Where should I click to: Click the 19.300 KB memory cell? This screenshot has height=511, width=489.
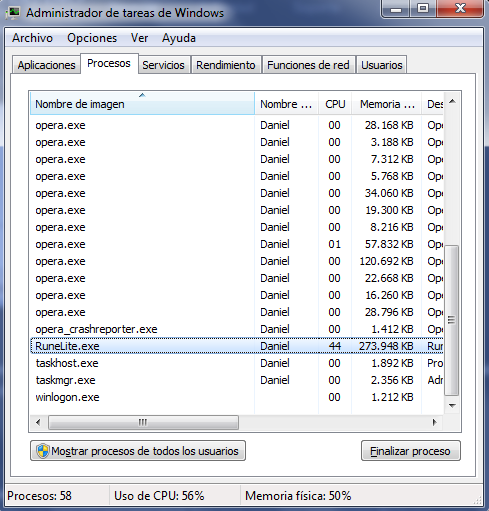389,210
